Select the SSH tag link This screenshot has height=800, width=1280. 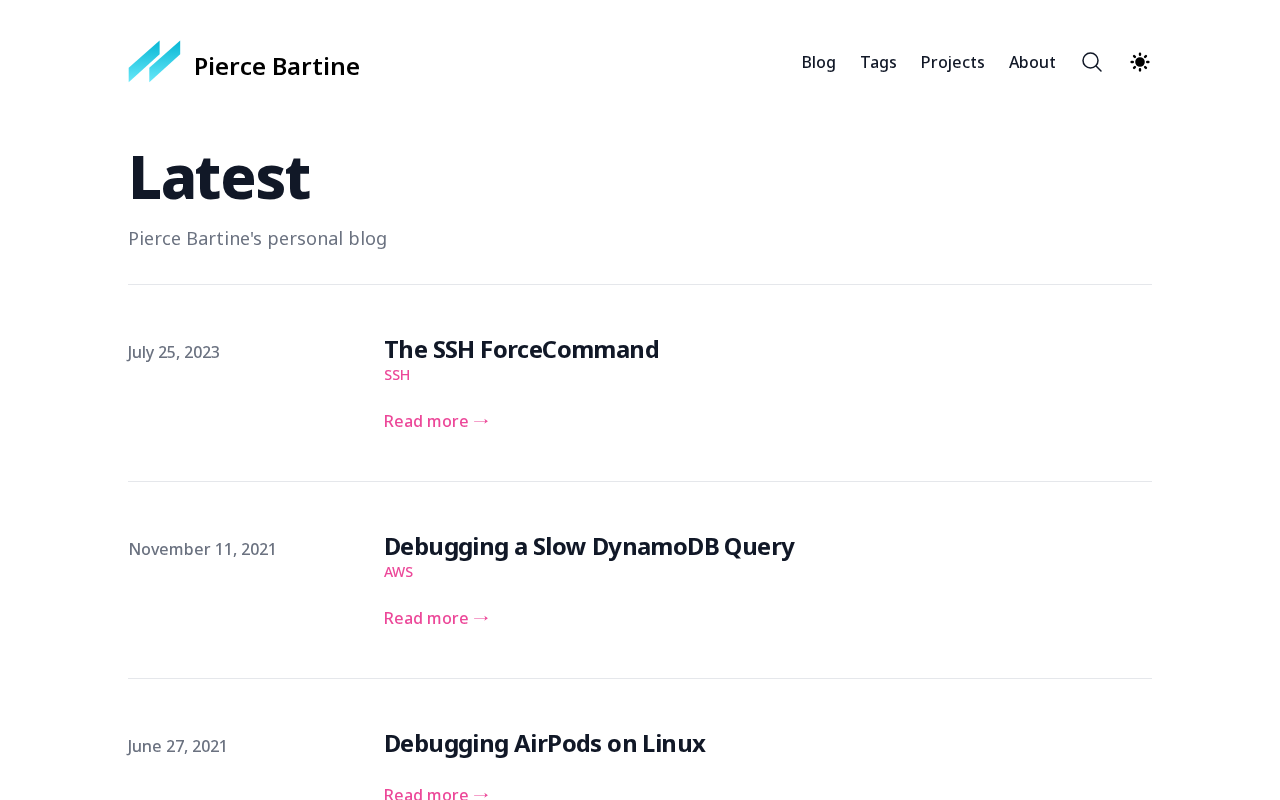click(397, 375)
